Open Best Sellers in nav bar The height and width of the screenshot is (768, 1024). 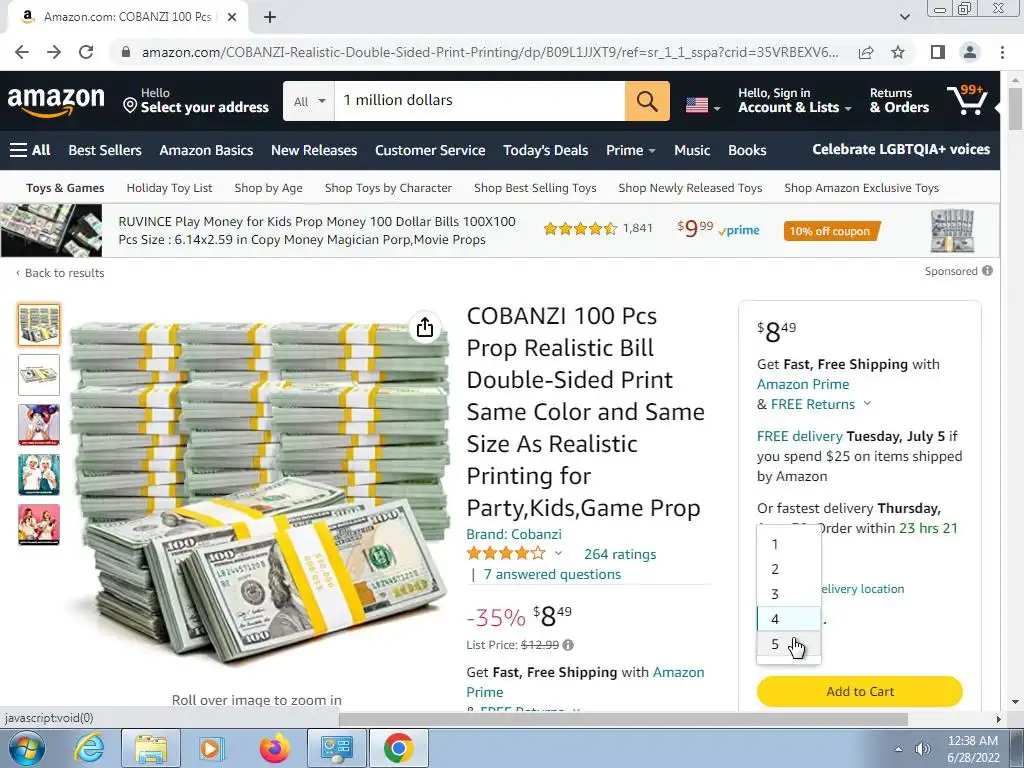[x=104, y=150]
